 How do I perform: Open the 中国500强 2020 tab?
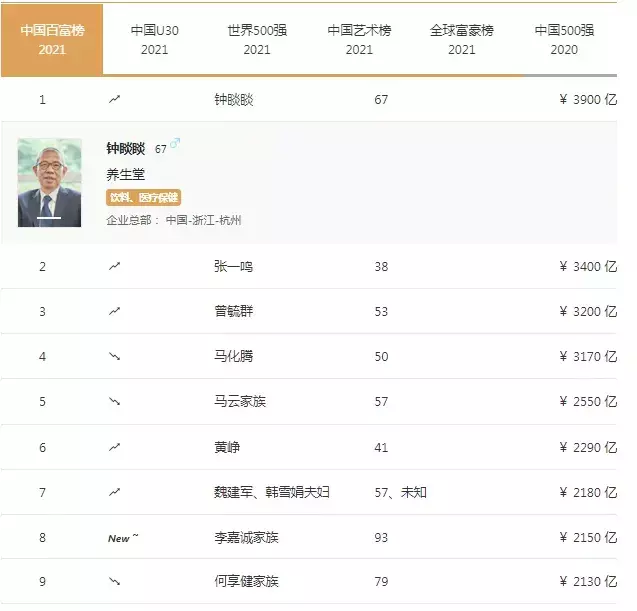[x=564, y=40]
